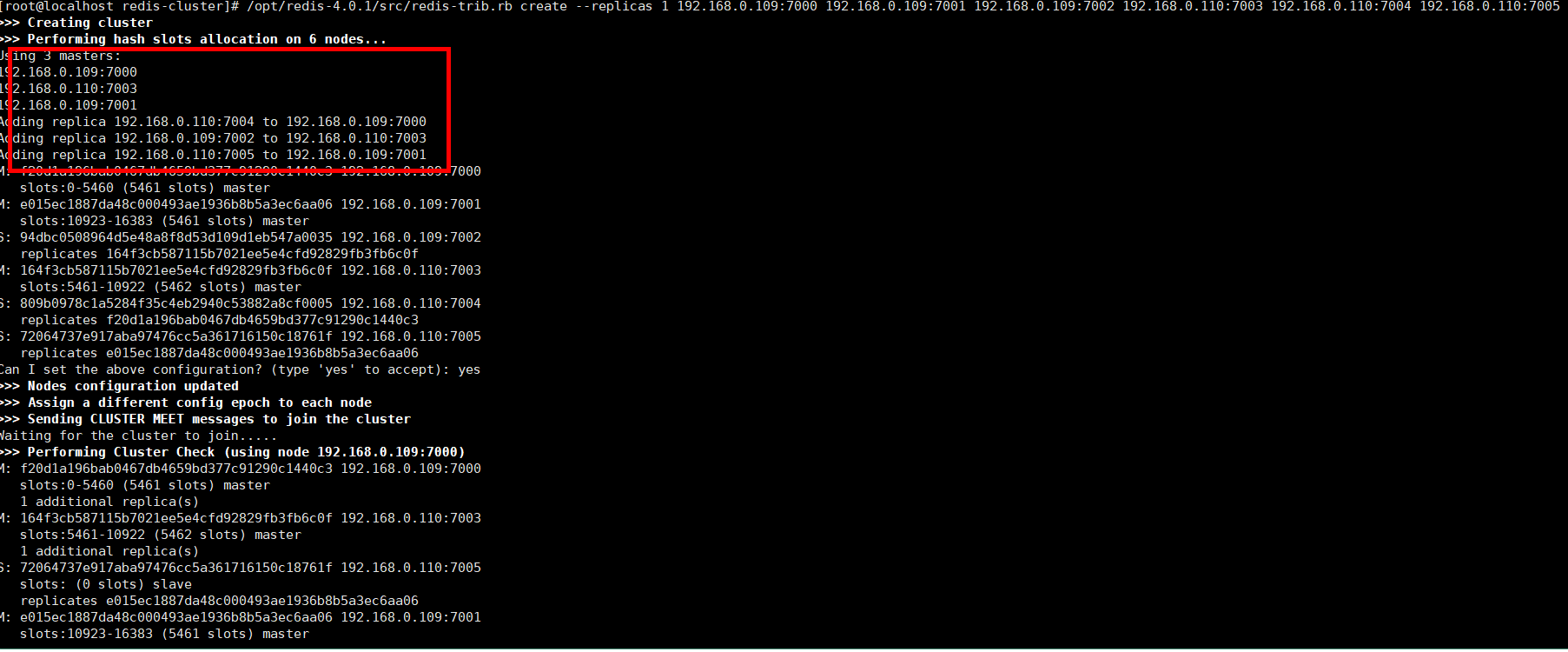Click the 'Using 3 masters:' line

(61, 56)
